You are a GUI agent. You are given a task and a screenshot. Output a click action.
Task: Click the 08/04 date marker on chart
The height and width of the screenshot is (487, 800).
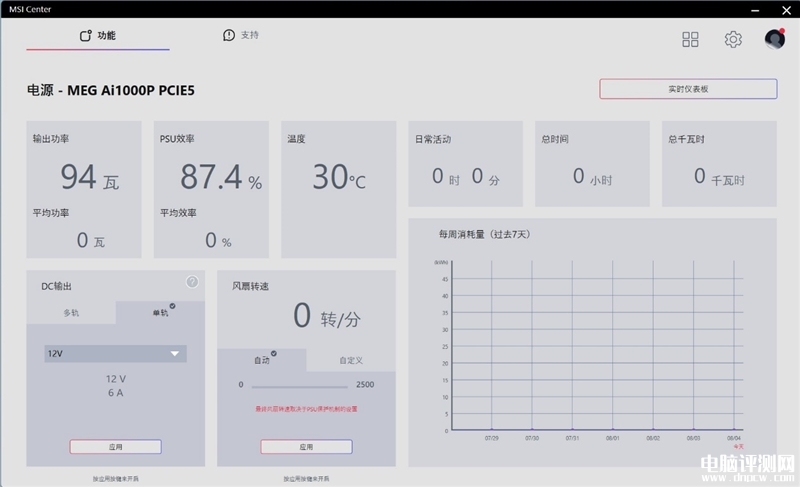[x=734, y=438]
